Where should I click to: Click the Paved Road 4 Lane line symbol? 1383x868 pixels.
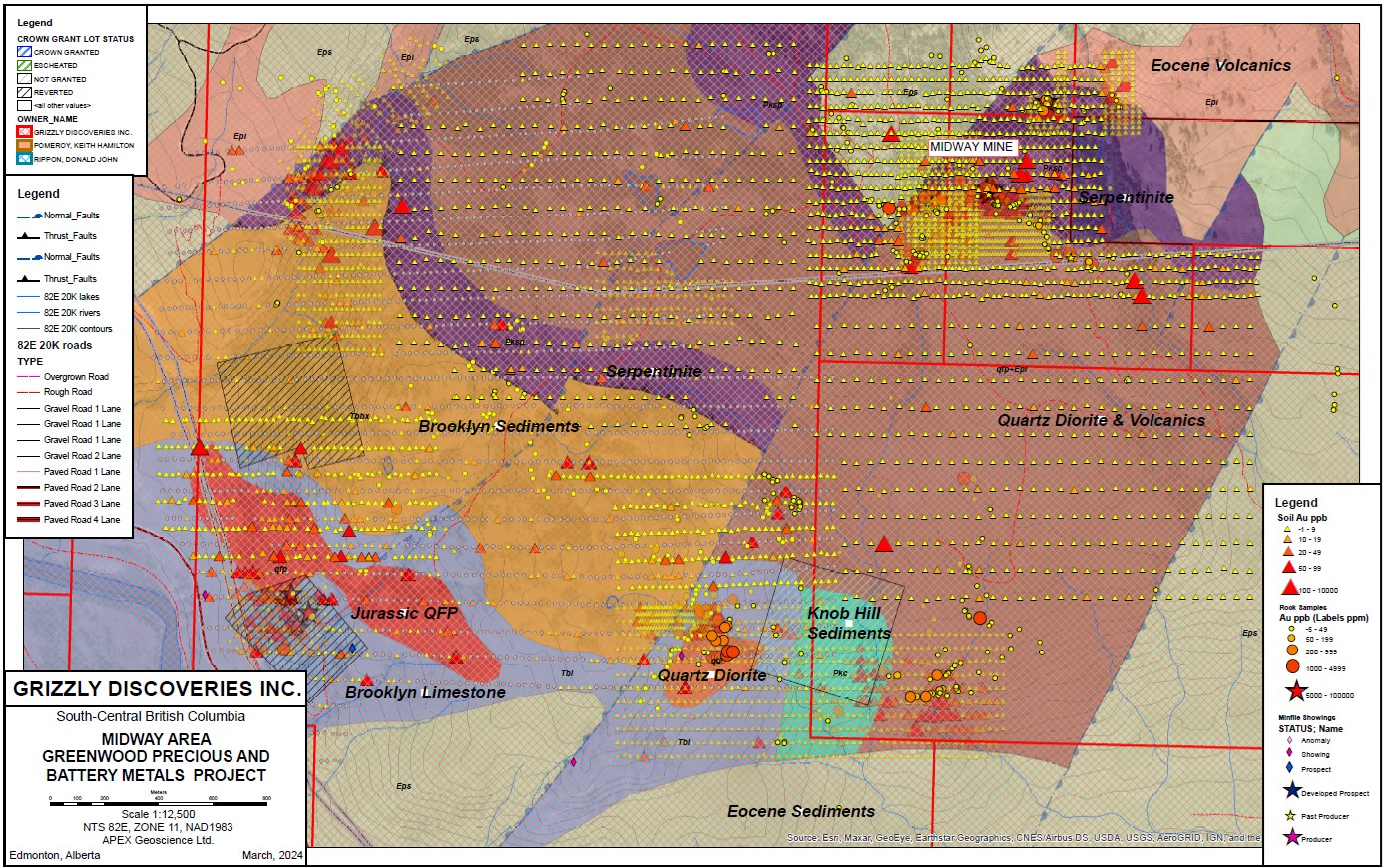coord(28,520)
